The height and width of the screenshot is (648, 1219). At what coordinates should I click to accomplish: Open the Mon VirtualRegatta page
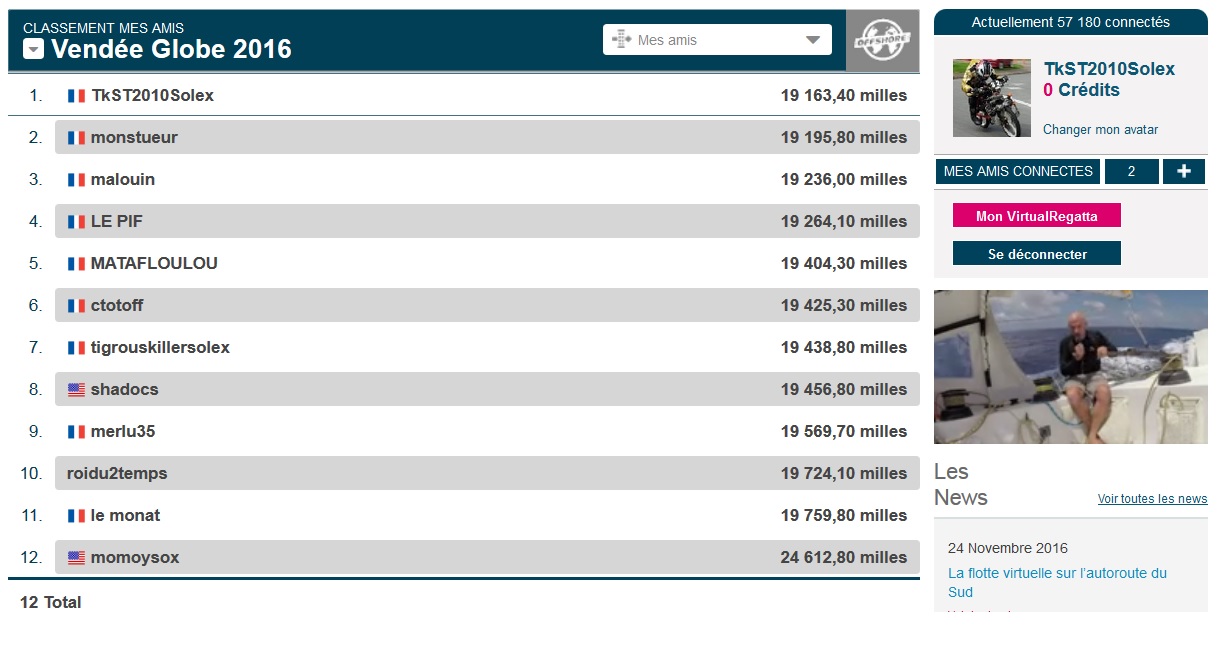[x=1036, y=216]
